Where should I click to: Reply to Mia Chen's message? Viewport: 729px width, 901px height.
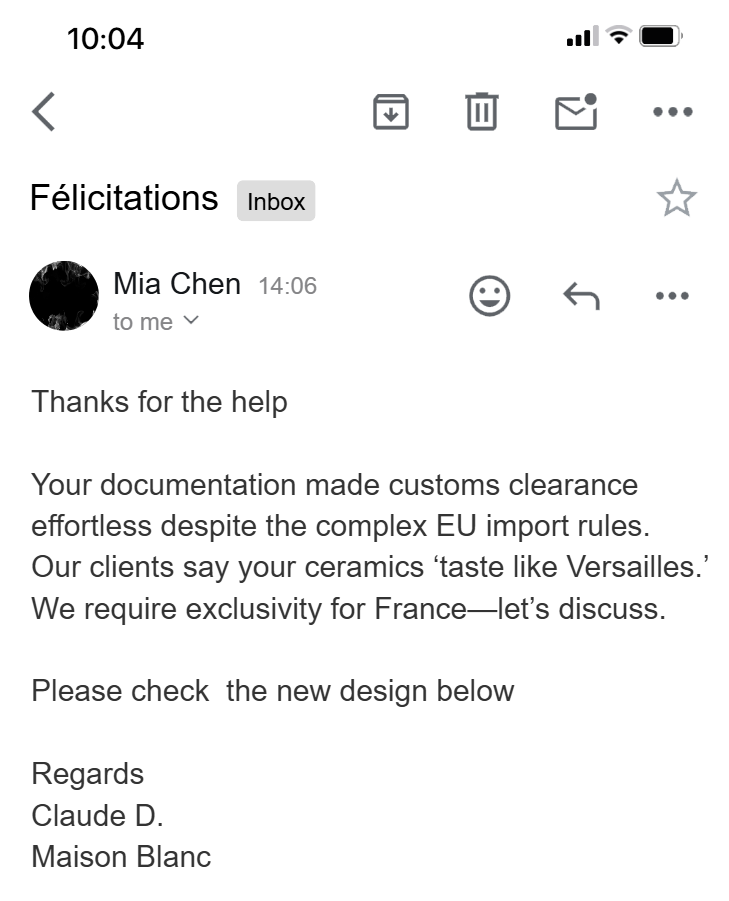(581, 296)
